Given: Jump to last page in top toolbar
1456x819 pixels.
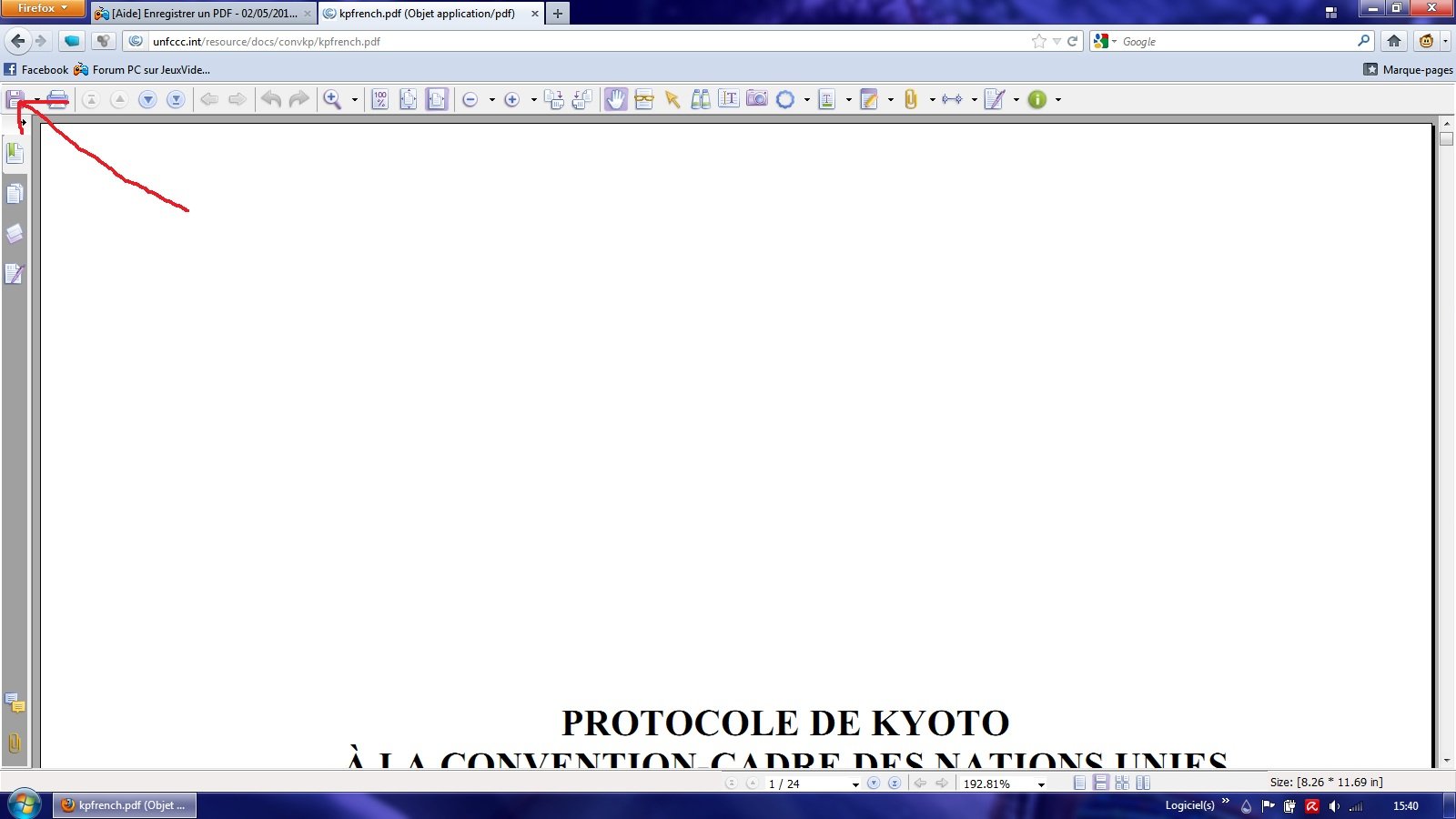Looking at the screenshot, I should [x=176, y=99].
